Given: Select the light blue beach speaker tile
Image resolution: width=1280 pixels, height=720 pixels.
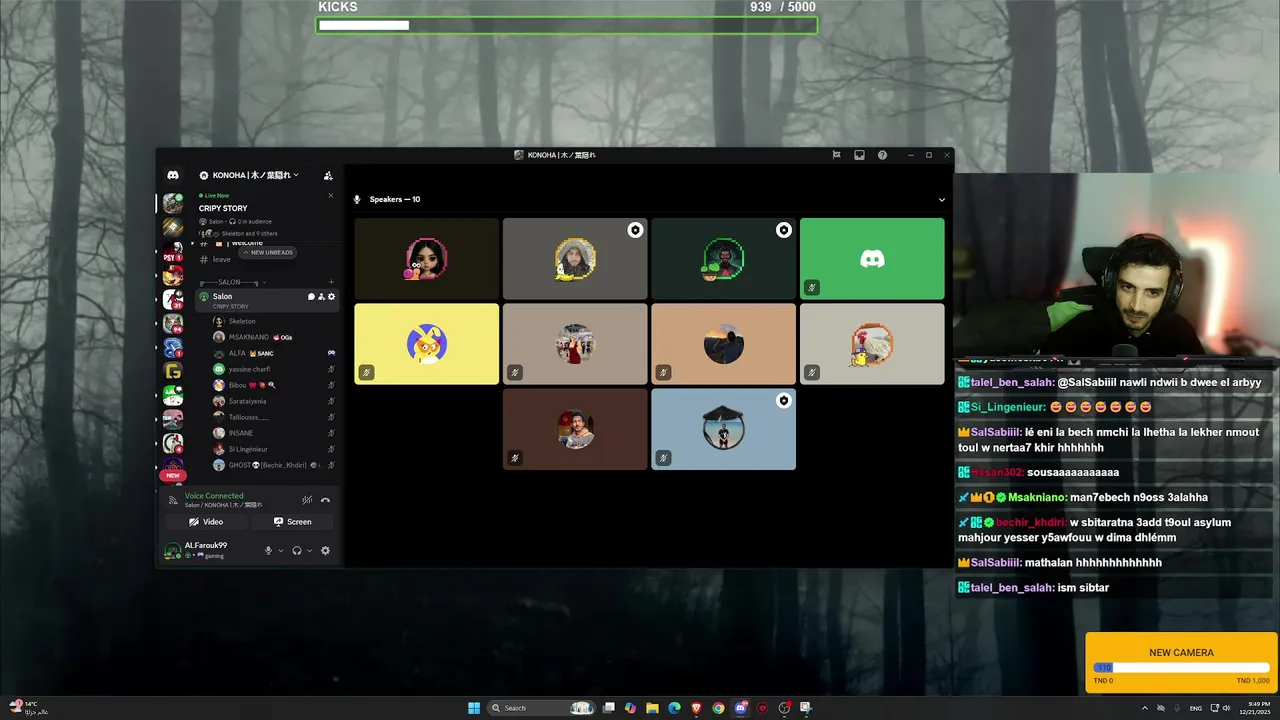Looking at the screenshot, I should click(x=723, y=429).
